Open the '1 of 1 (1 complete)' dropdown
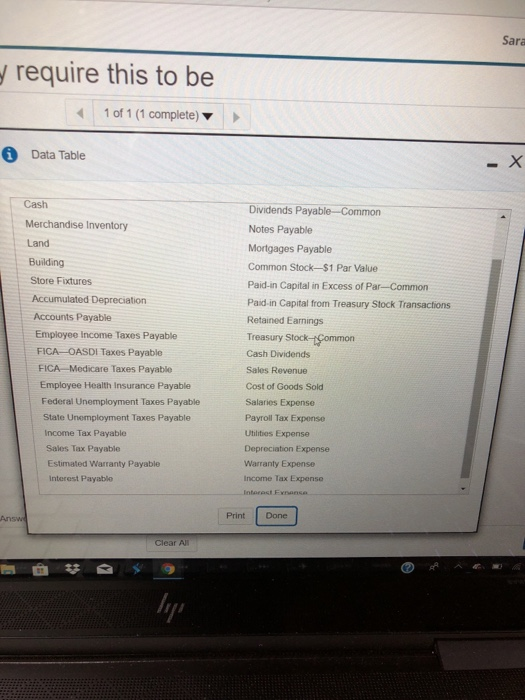This screenshot has width=525, height=700. point(158,115)
